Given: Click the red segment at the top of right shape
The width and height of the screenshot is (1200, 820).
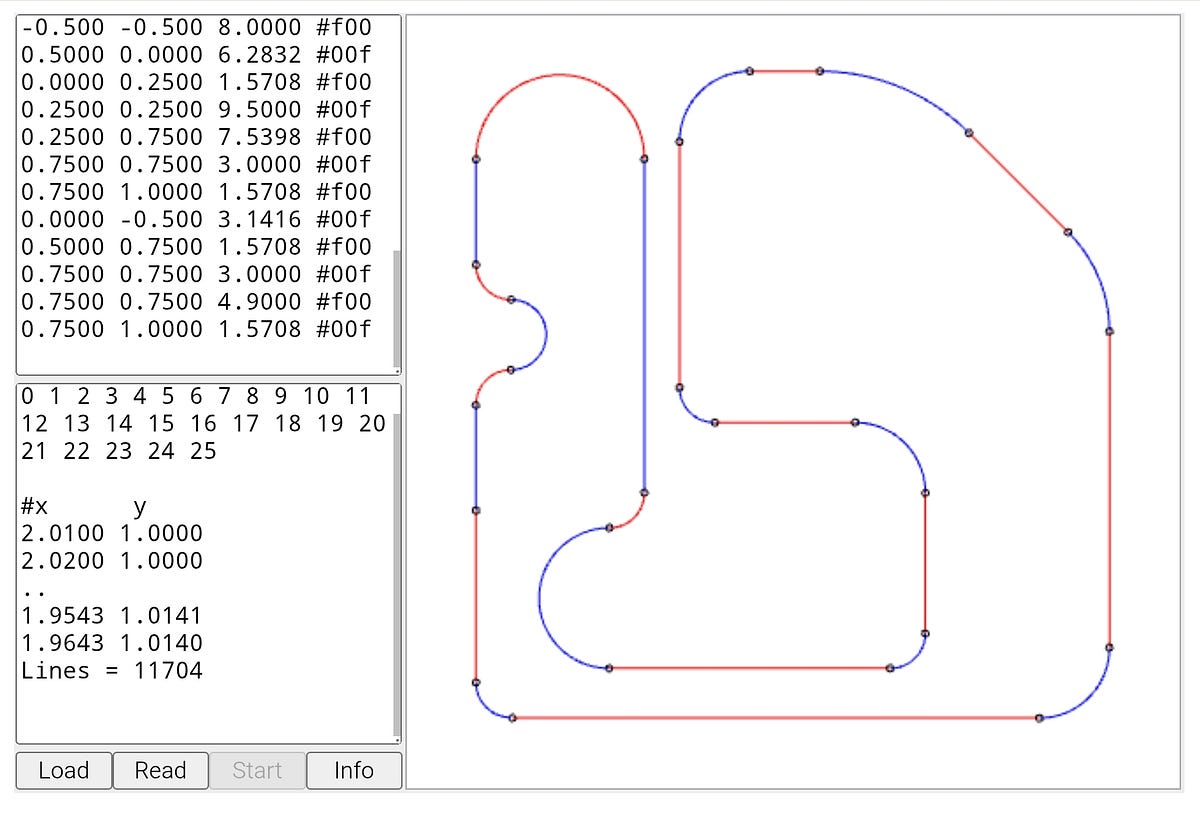Looking at the screenshot, I should coord(785,70).
